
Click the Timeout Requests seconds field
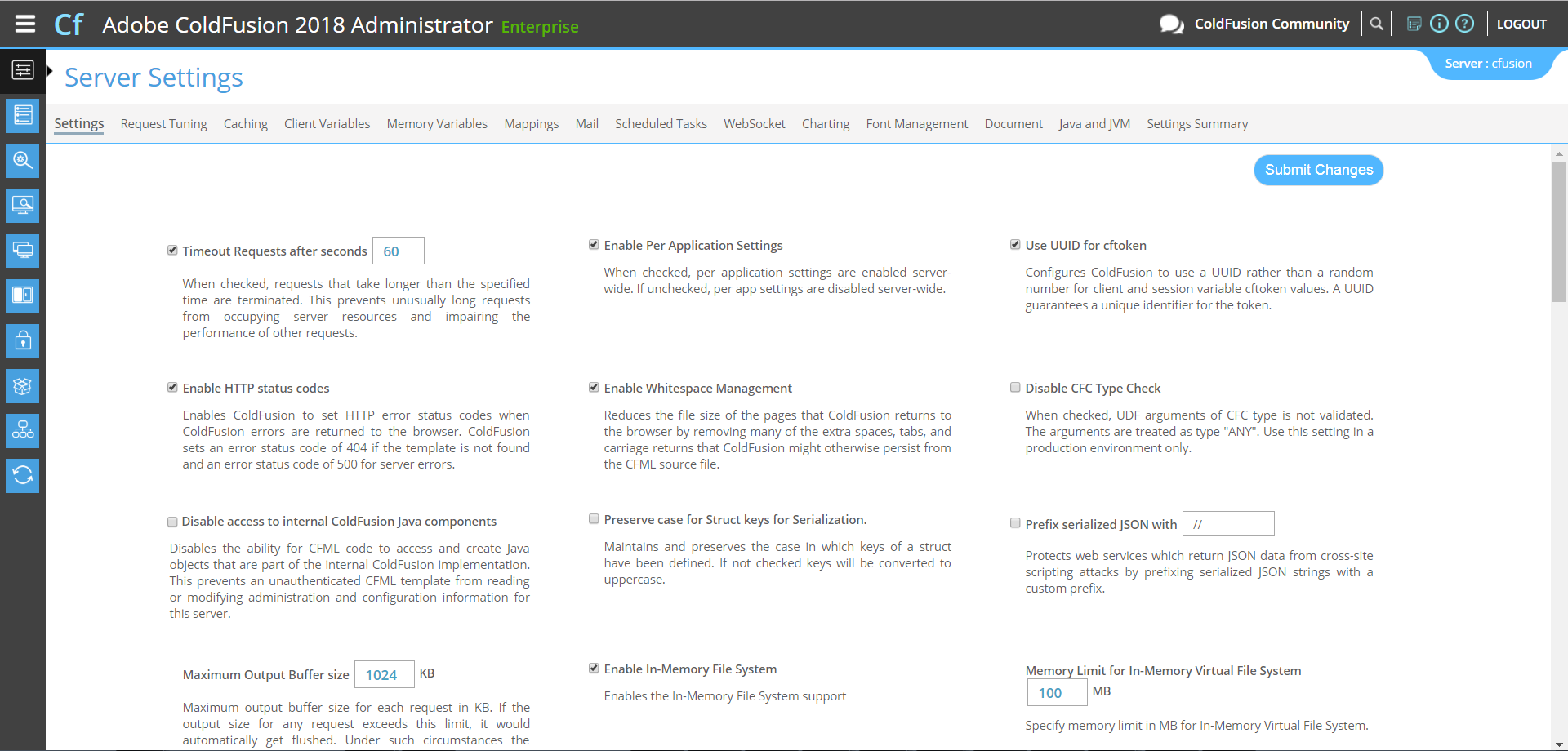(x=398, y=251)
